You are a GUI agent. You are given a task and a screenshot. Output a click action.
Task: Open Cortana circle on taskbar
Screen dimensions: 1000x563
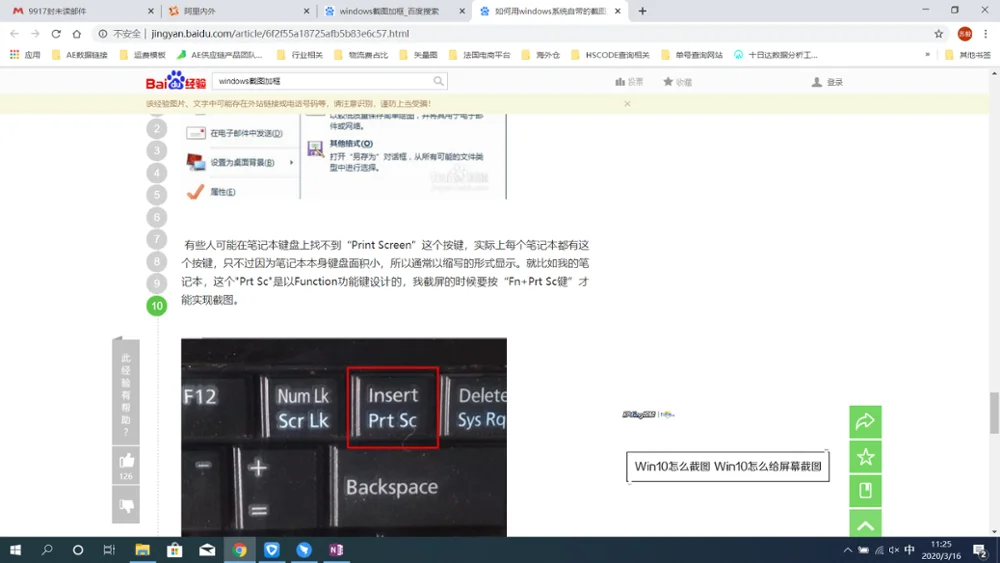[78, 550]
